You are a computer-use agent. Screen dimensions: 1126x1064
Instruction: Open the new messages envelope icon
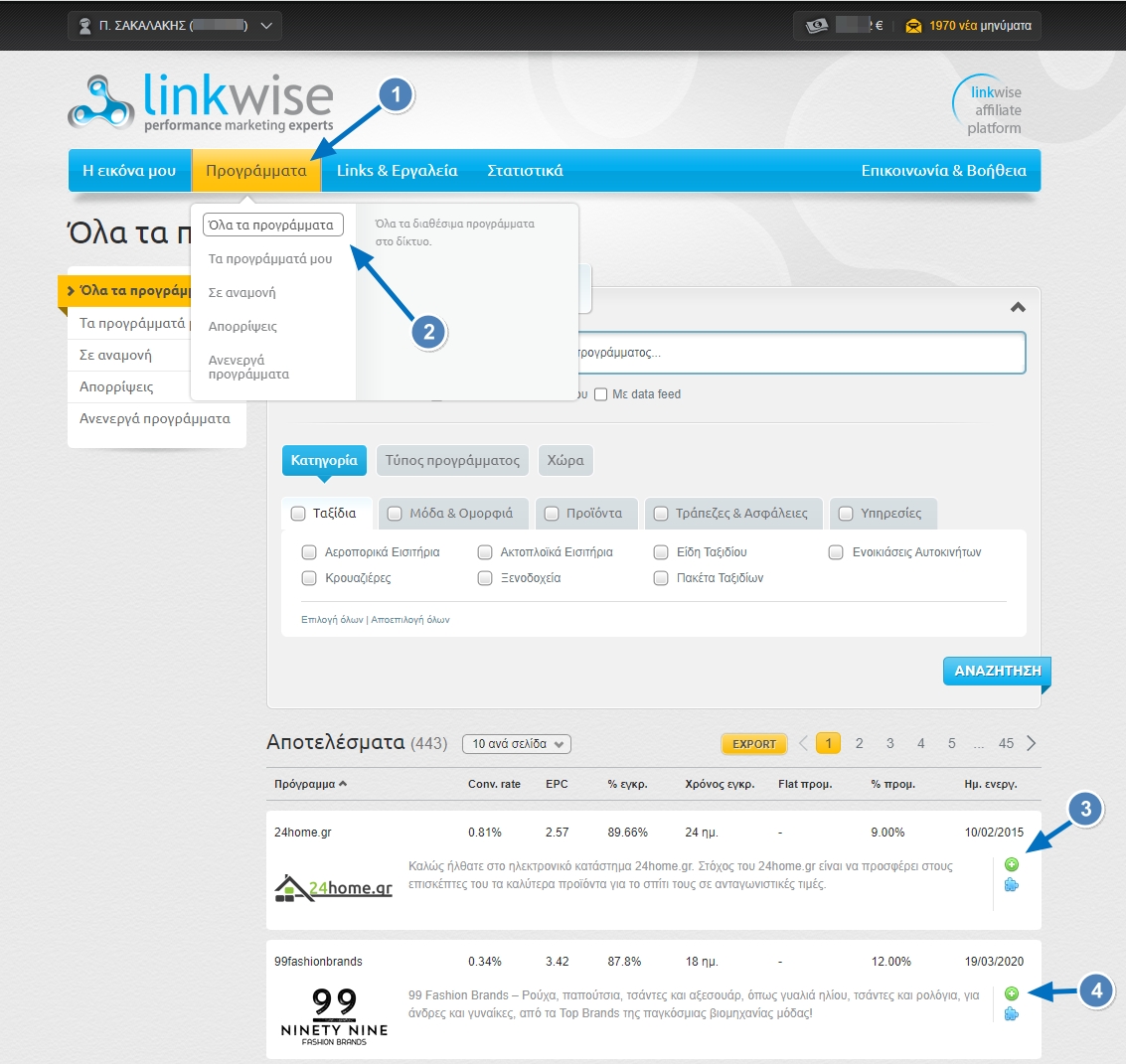[x=914, y=26]
